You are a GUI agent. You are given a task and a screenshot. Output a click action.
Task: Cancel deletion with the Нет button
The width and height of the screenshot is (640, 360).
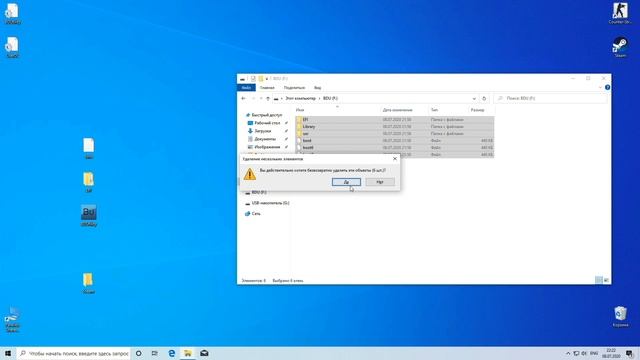pyautogui.click(x=380, y=182)
